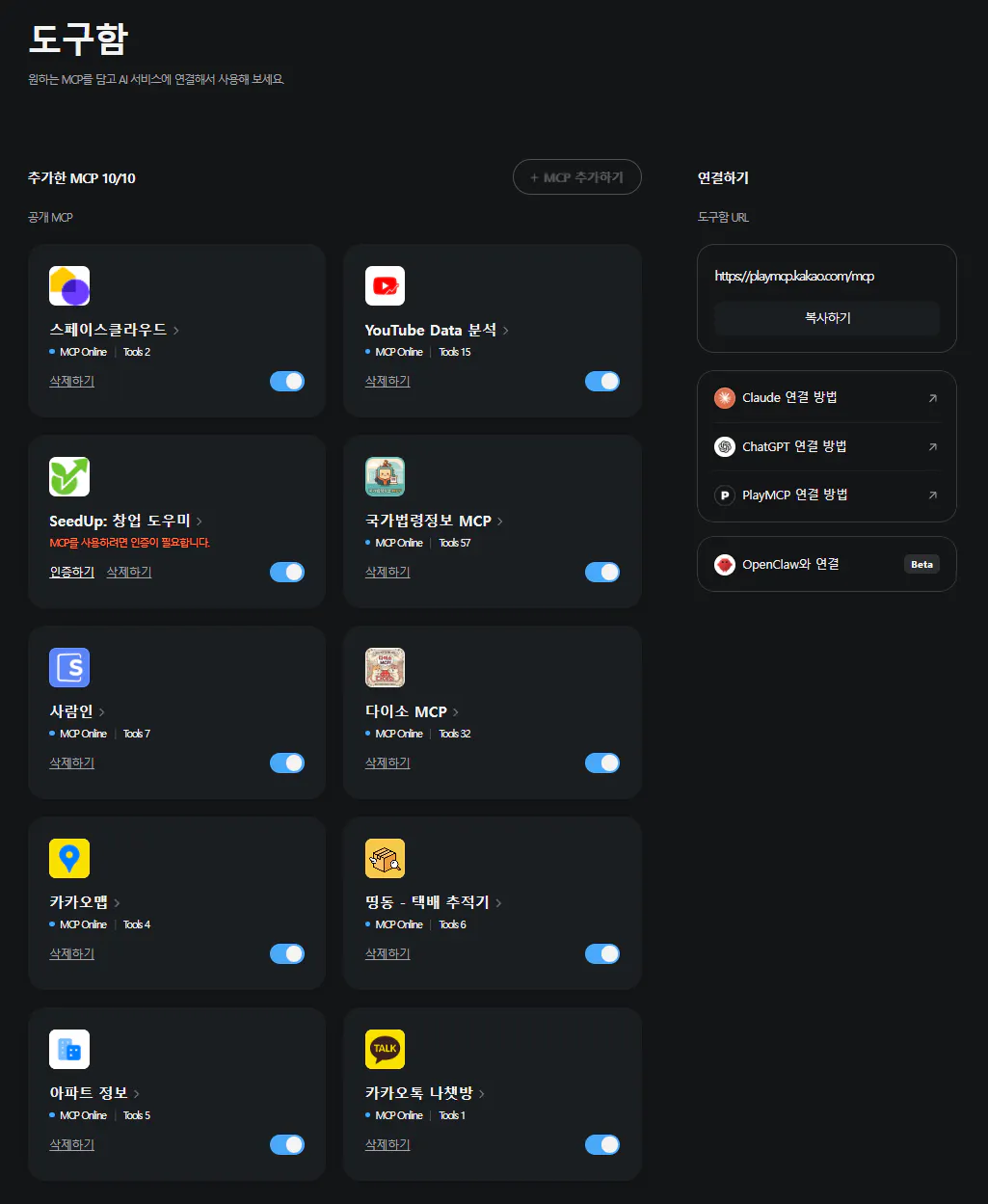
Task: Click 삭제하기 under 스페이스클라우드
Action: point(72,382)
